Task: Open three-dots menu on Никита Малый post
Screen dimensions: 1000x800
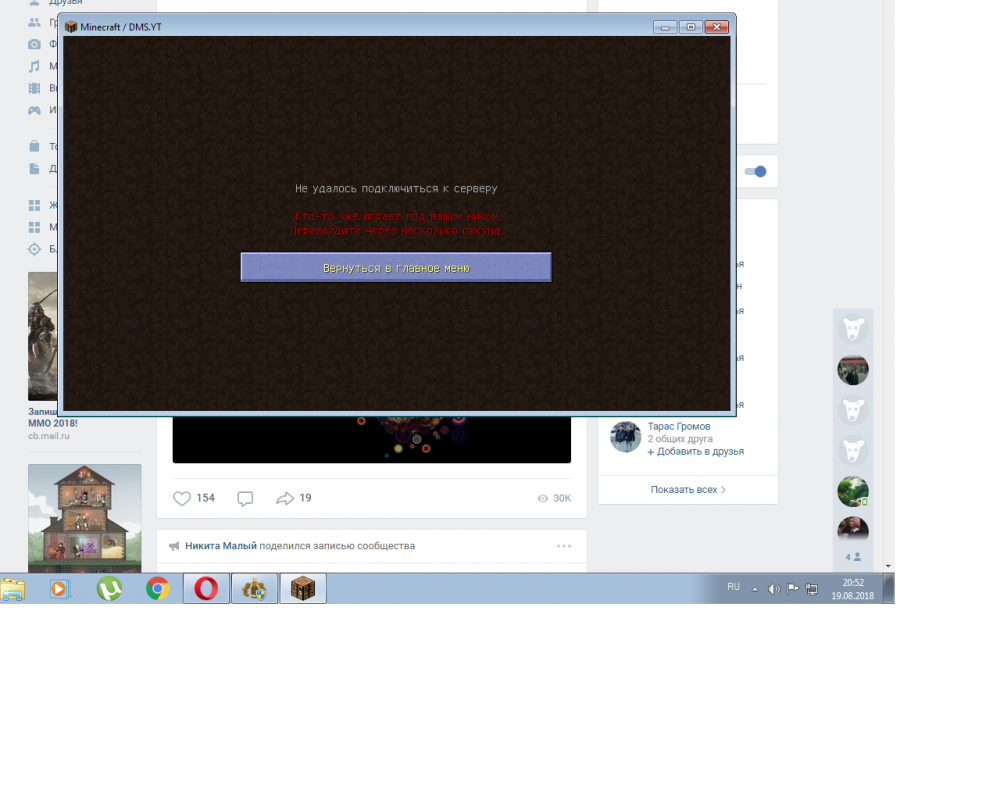Action: [x=564, y=546]
